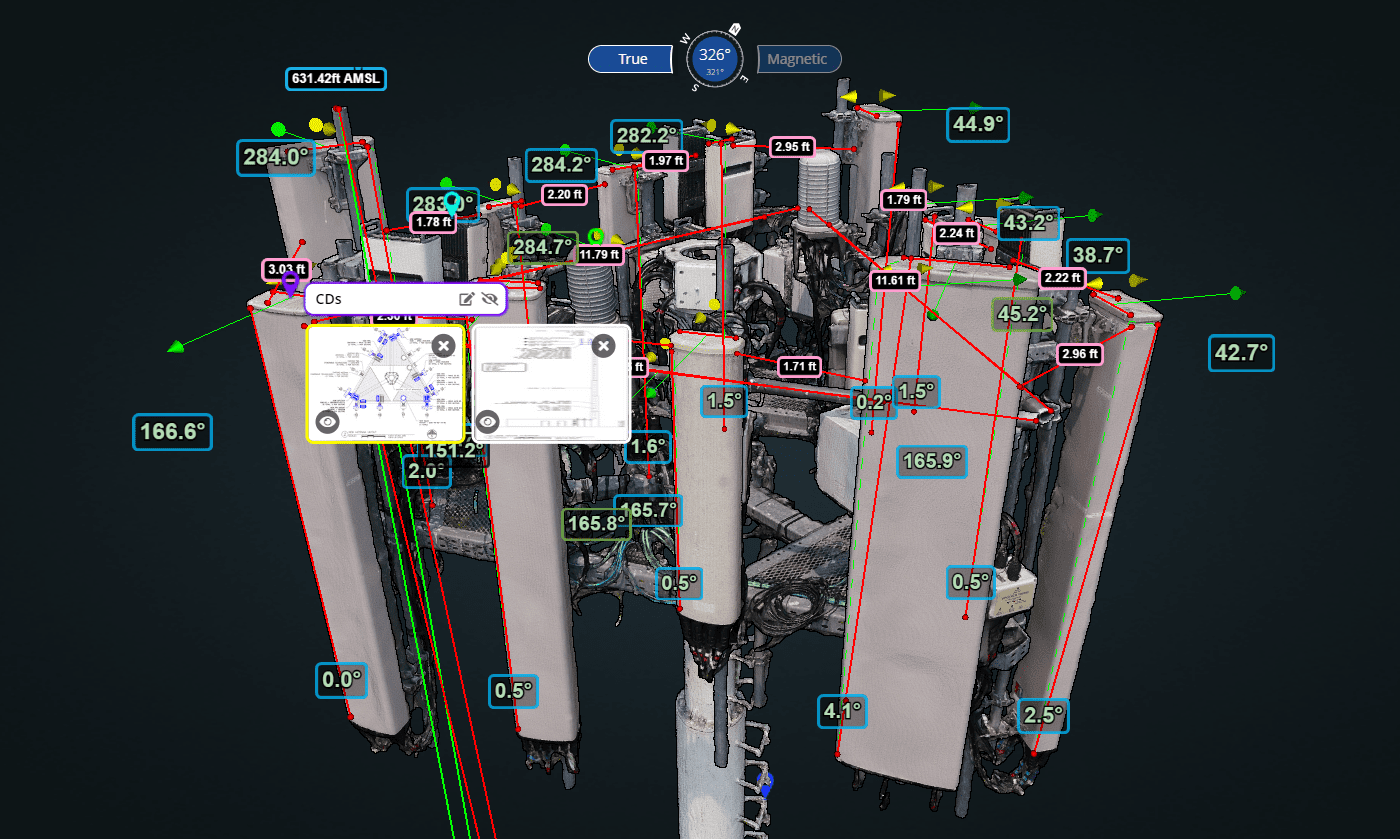Select the 42.7° azimuth label on the right
Image resolution: width=1400 pixels, height=839 pixels.
coord(1242,354)
